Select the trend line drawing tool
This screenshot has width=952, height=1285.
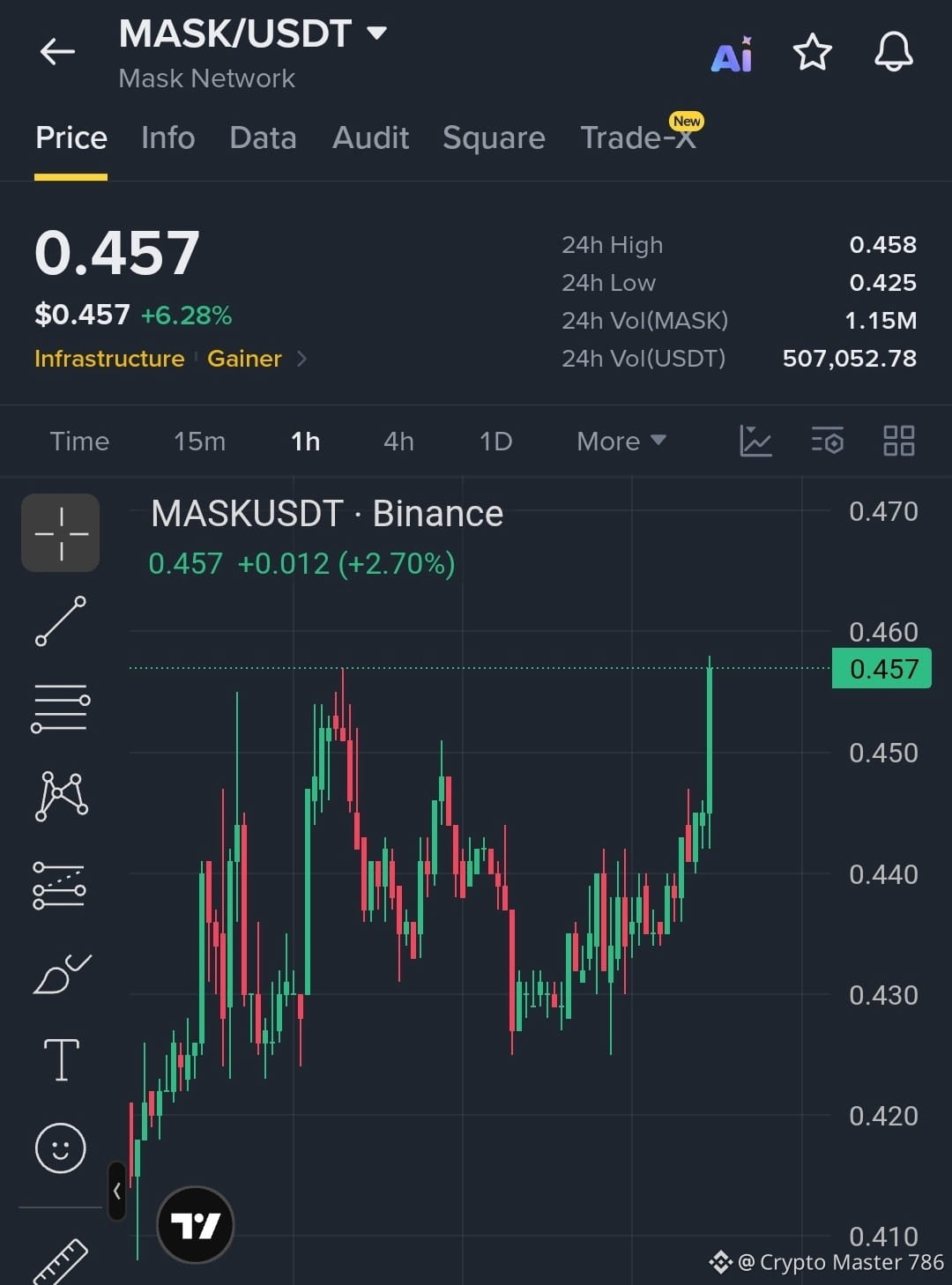pos(61,621)
